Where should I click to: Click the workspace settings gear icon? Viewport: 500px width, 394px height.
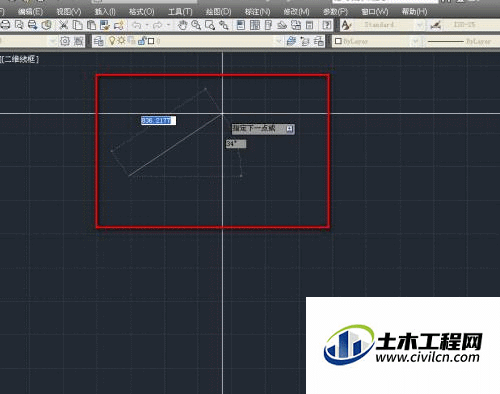[65, 41]
